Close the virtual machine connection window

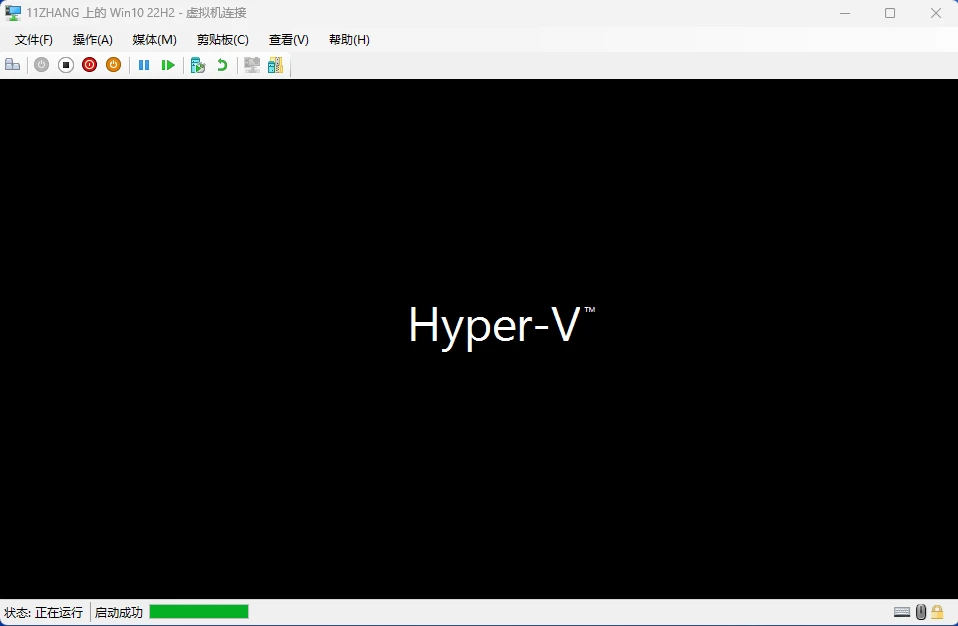[935, 13]
